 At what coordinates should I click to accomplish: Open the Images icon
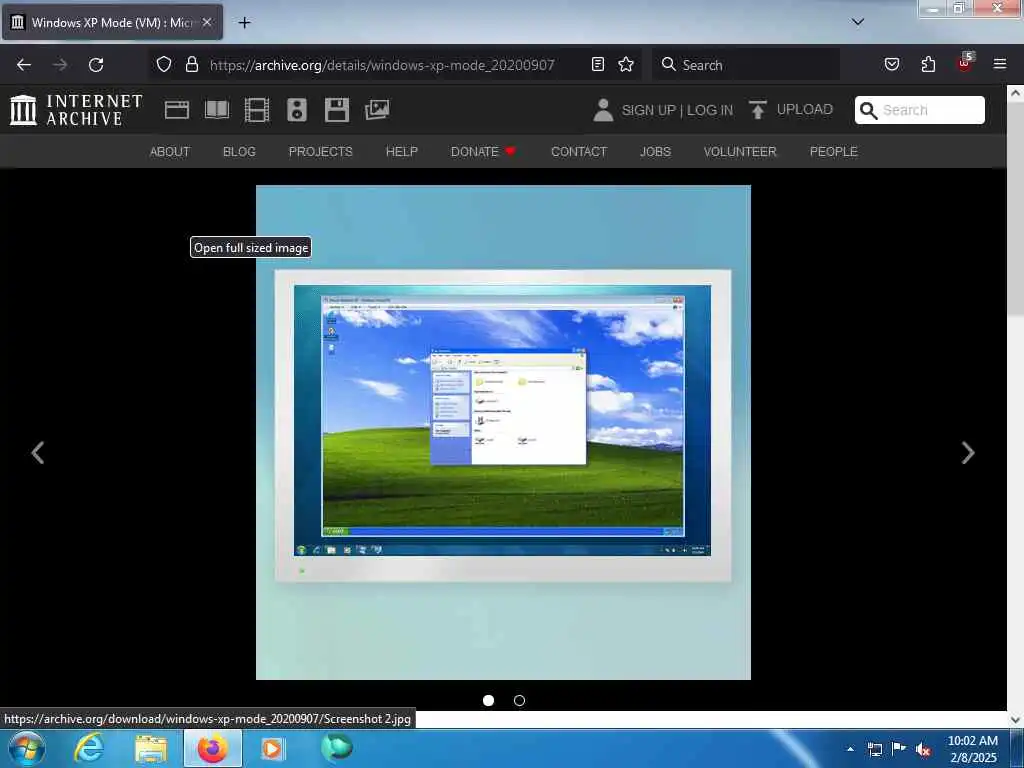pos(377,110)
